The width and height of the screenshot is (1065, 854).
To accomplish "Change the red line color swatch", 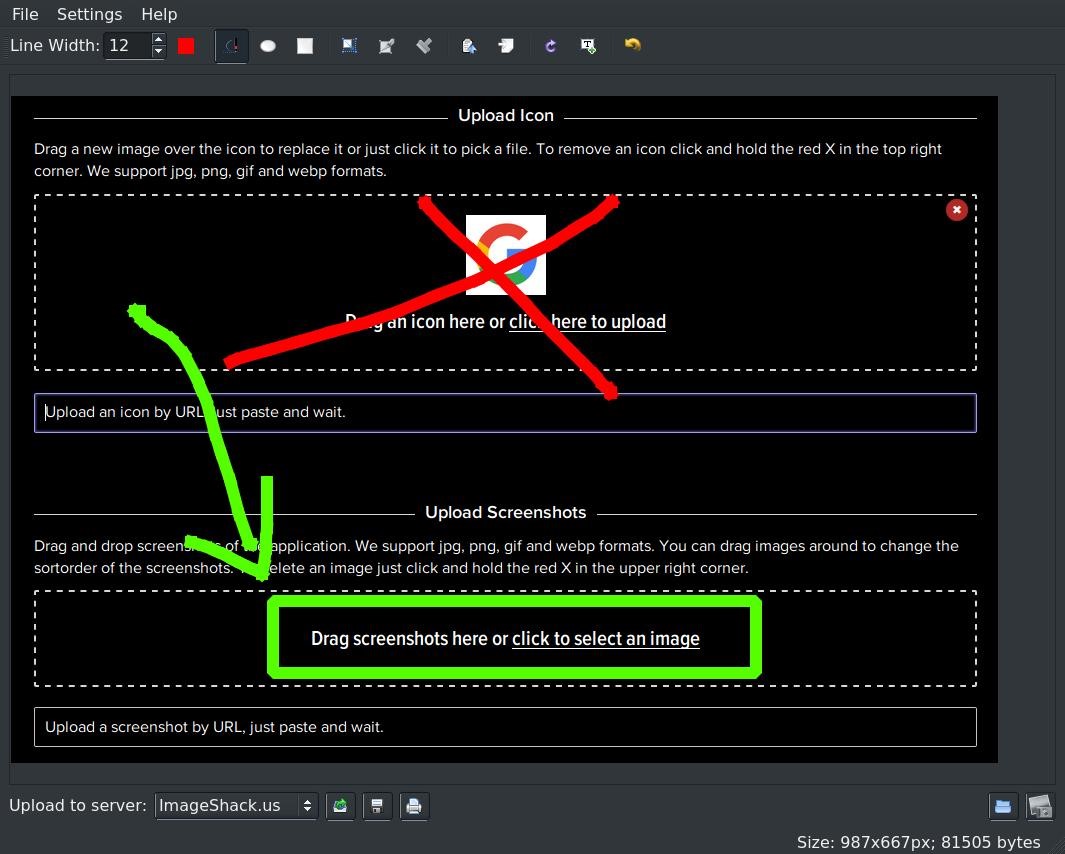I will pyautogui.click(x=186, y=45).
